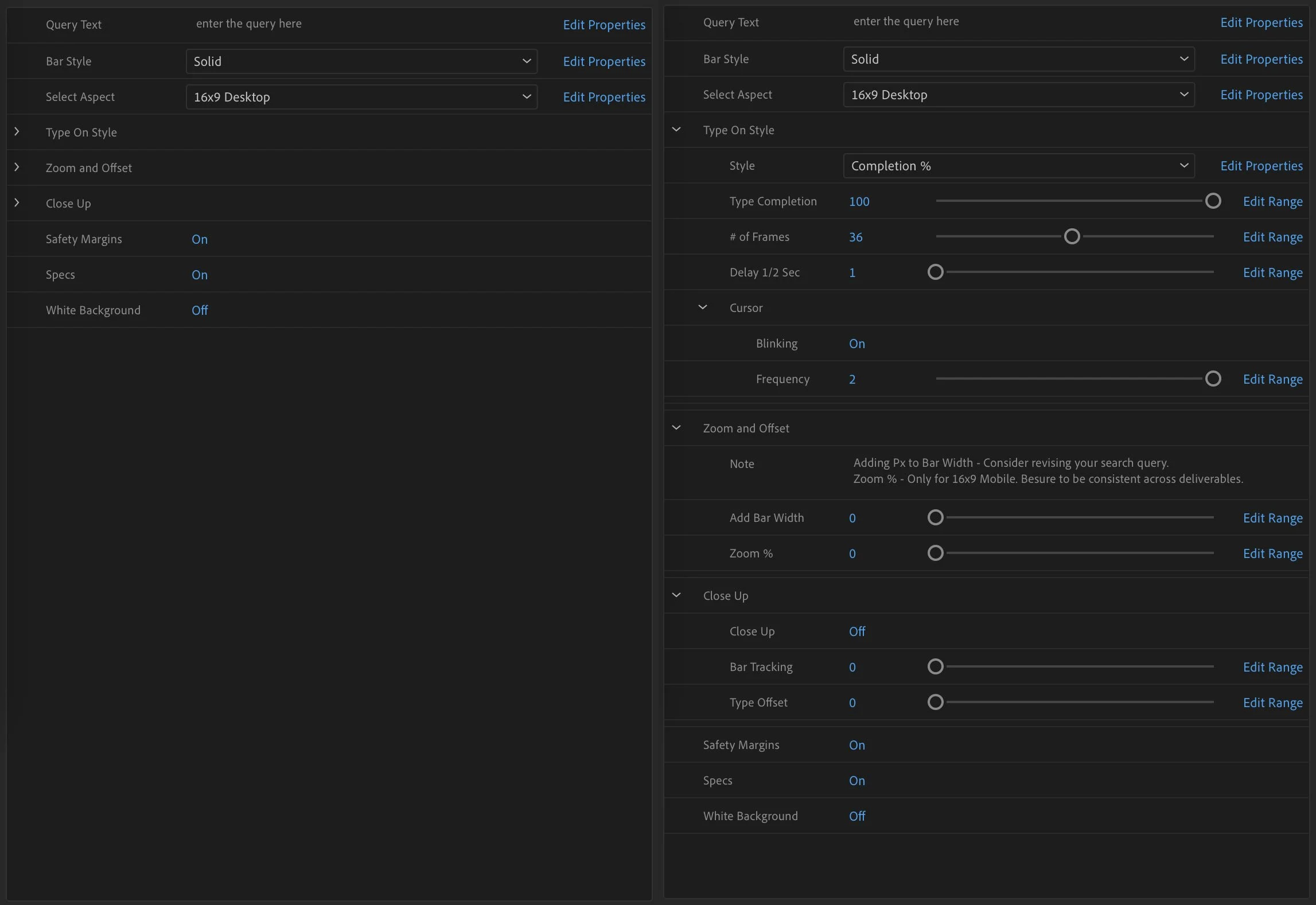The image size is (1316, 905).
Task: Open the right Select Aspect dropdown
Action: pos(1019,95)
